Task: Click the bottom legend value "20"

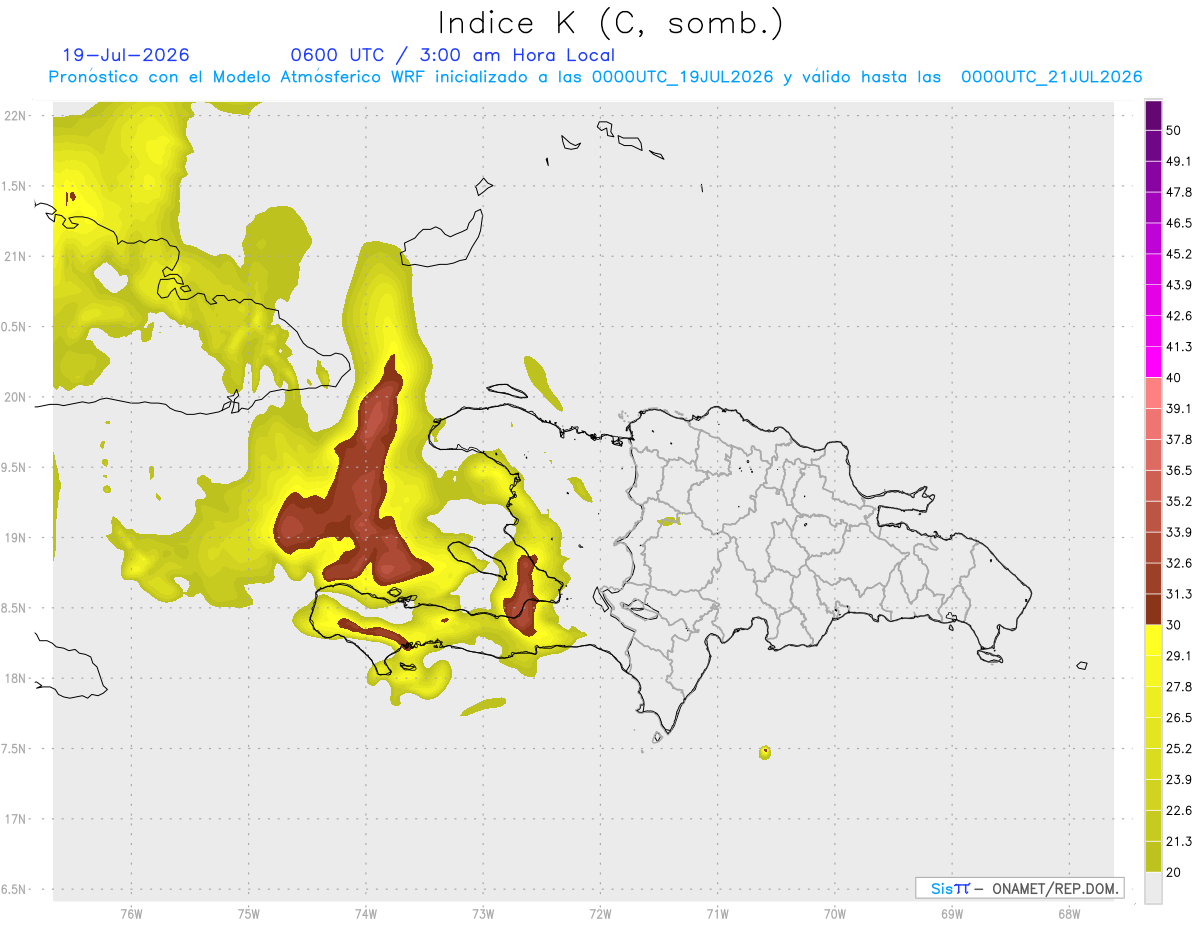Action: point(1174,872)
